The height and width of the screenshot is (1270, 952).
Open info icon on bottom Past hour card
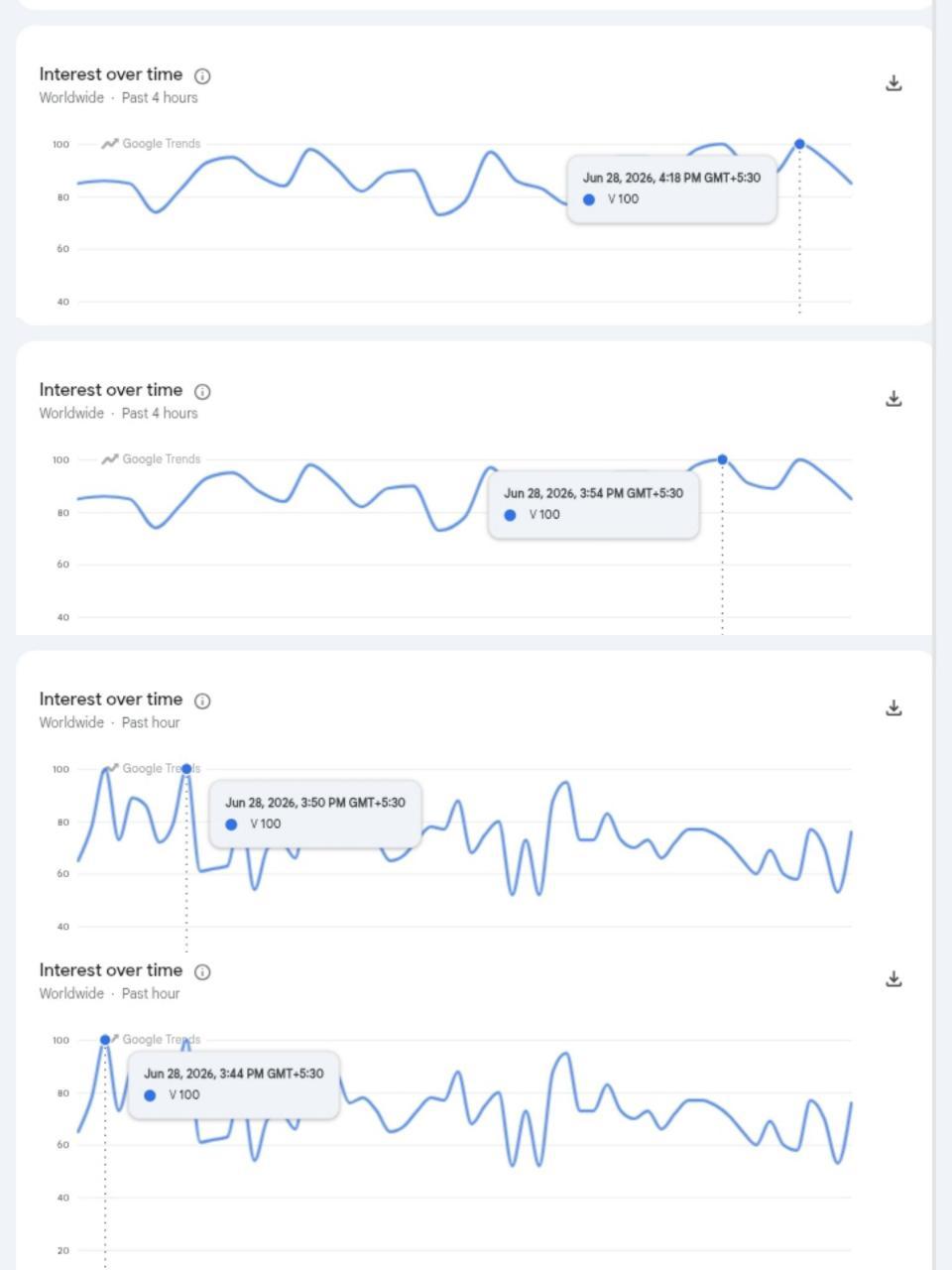click(x=202, y=971)
